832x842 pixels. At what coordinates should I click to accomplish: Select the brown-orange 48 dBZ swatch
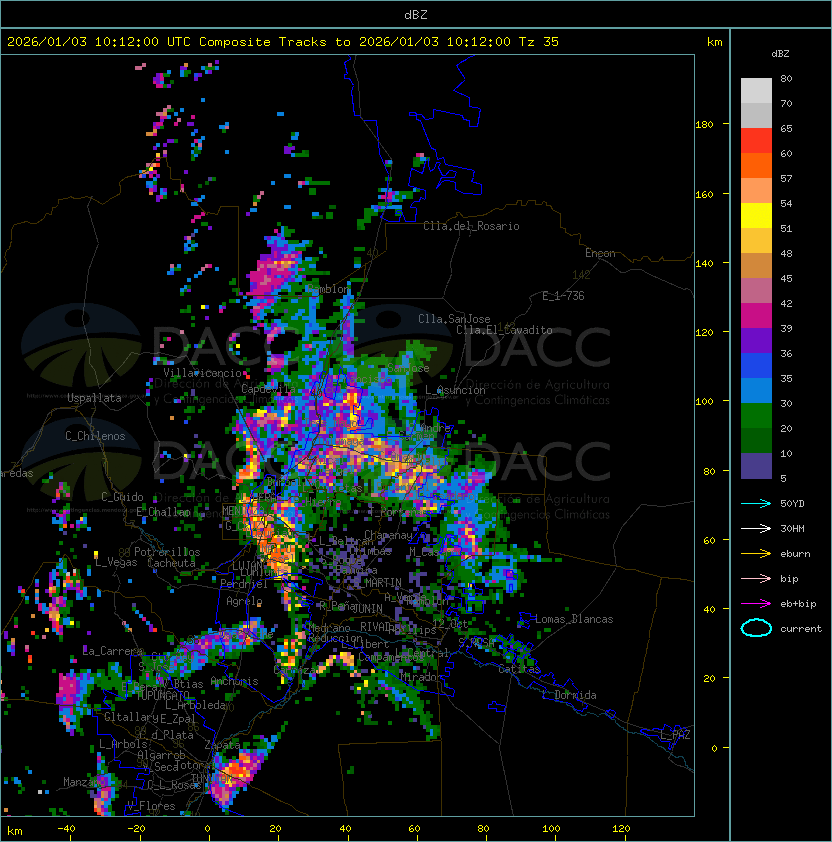[756, 265]
